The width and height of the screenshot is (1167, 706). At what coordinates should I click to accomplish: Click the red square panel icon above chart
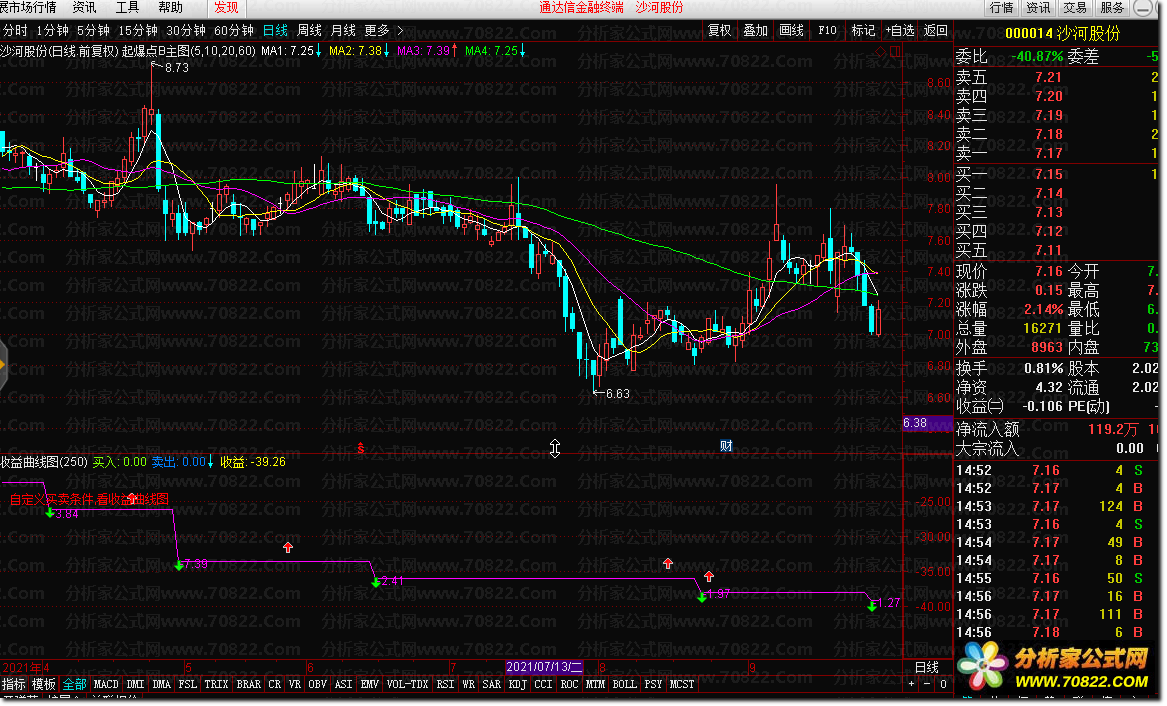(x=895, y=52)
